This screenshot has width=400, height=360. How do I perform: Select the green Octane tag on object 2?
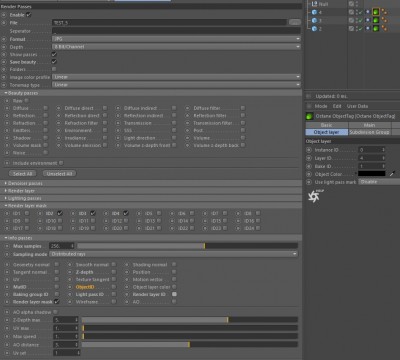point(376,28)
